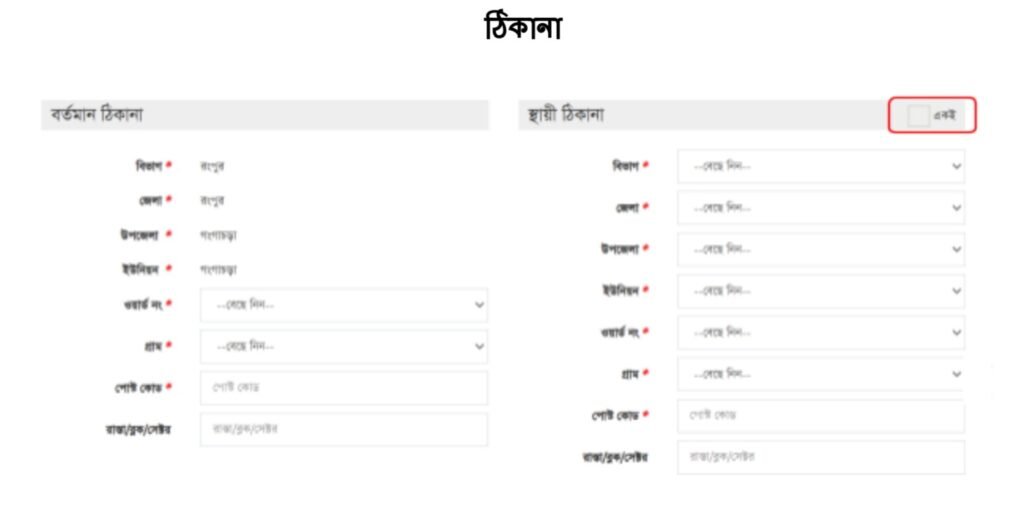Expand permanent address ওয়ার্ড নং dropdown

click(x=820, y=332)
